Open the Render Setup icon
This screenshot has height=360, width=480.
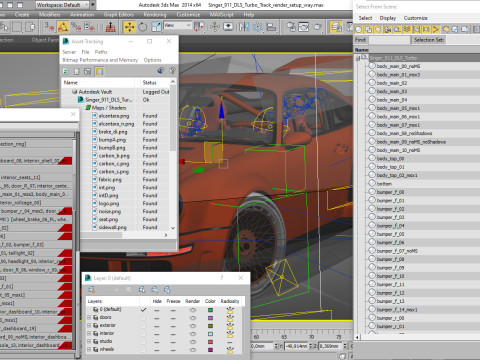point(290,27)
